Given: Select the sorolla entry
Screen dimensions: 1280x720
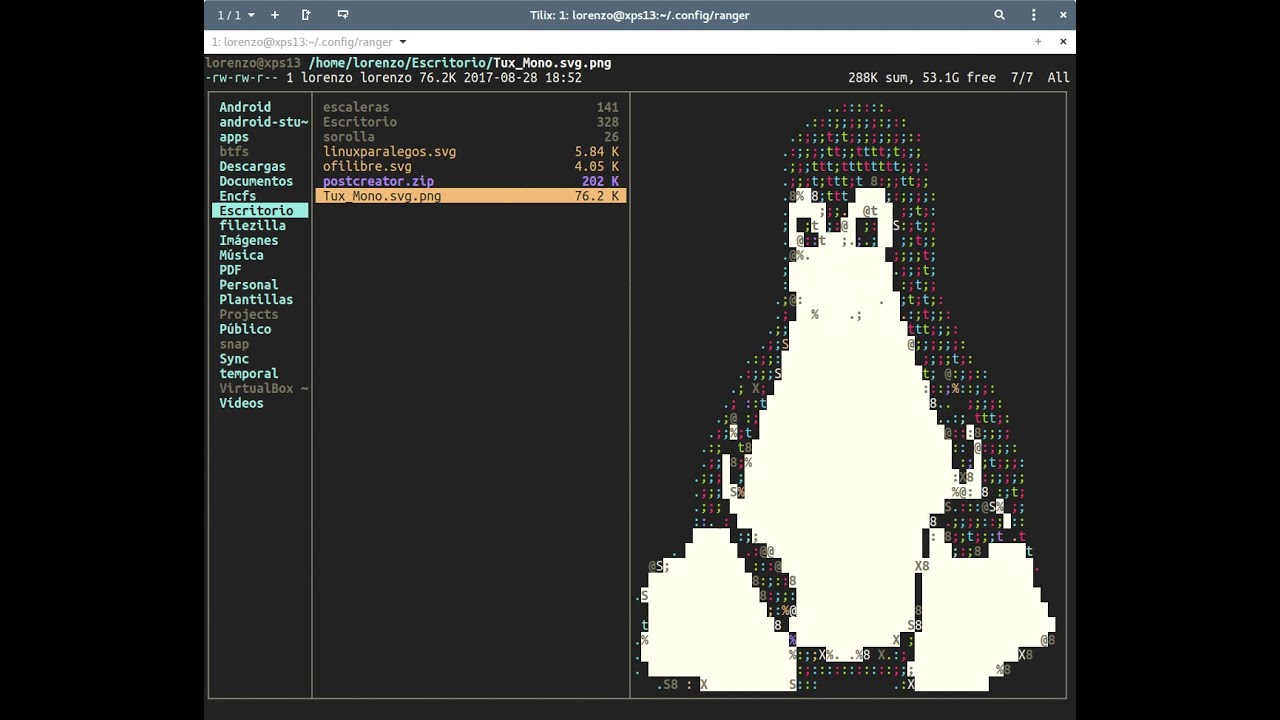Looking at the screenshot, I should 471,137.
